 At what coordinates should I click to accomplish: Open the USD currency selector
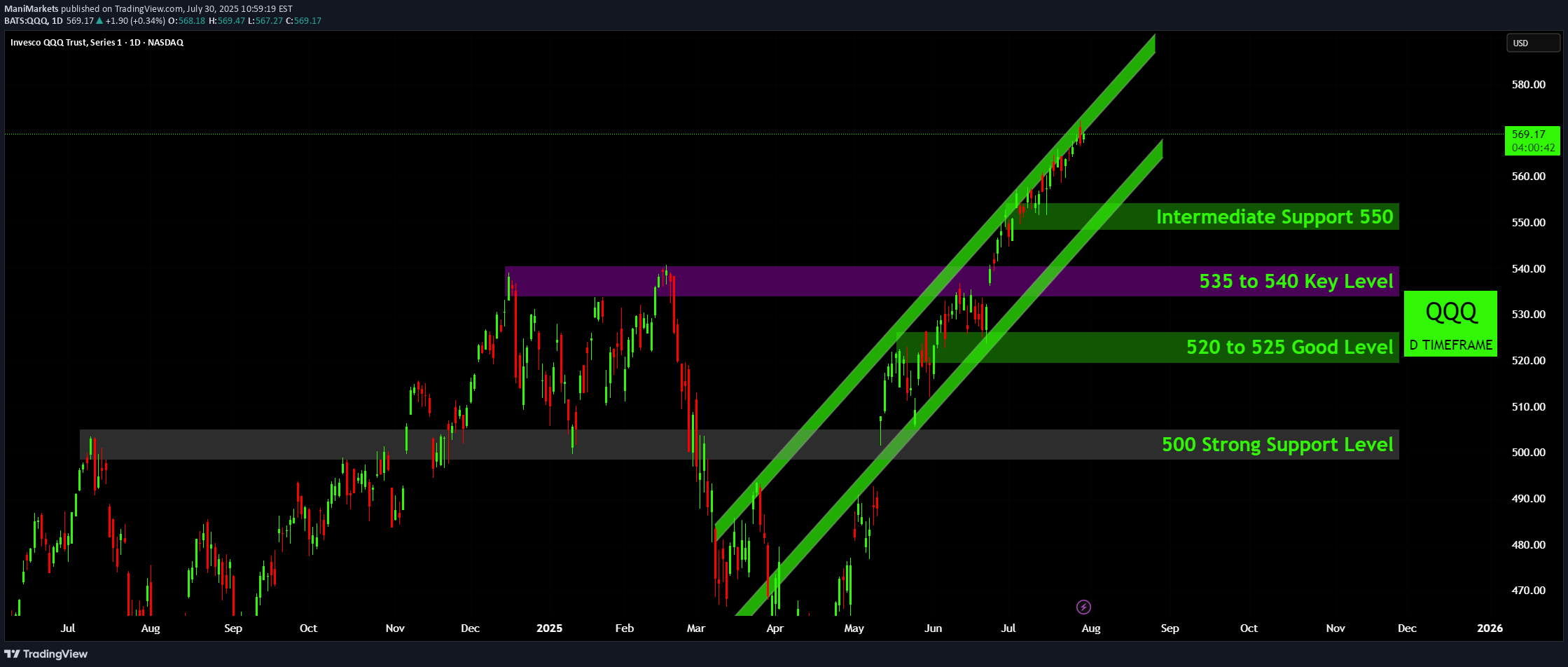pyautogui.click(x=1533, y=43)
